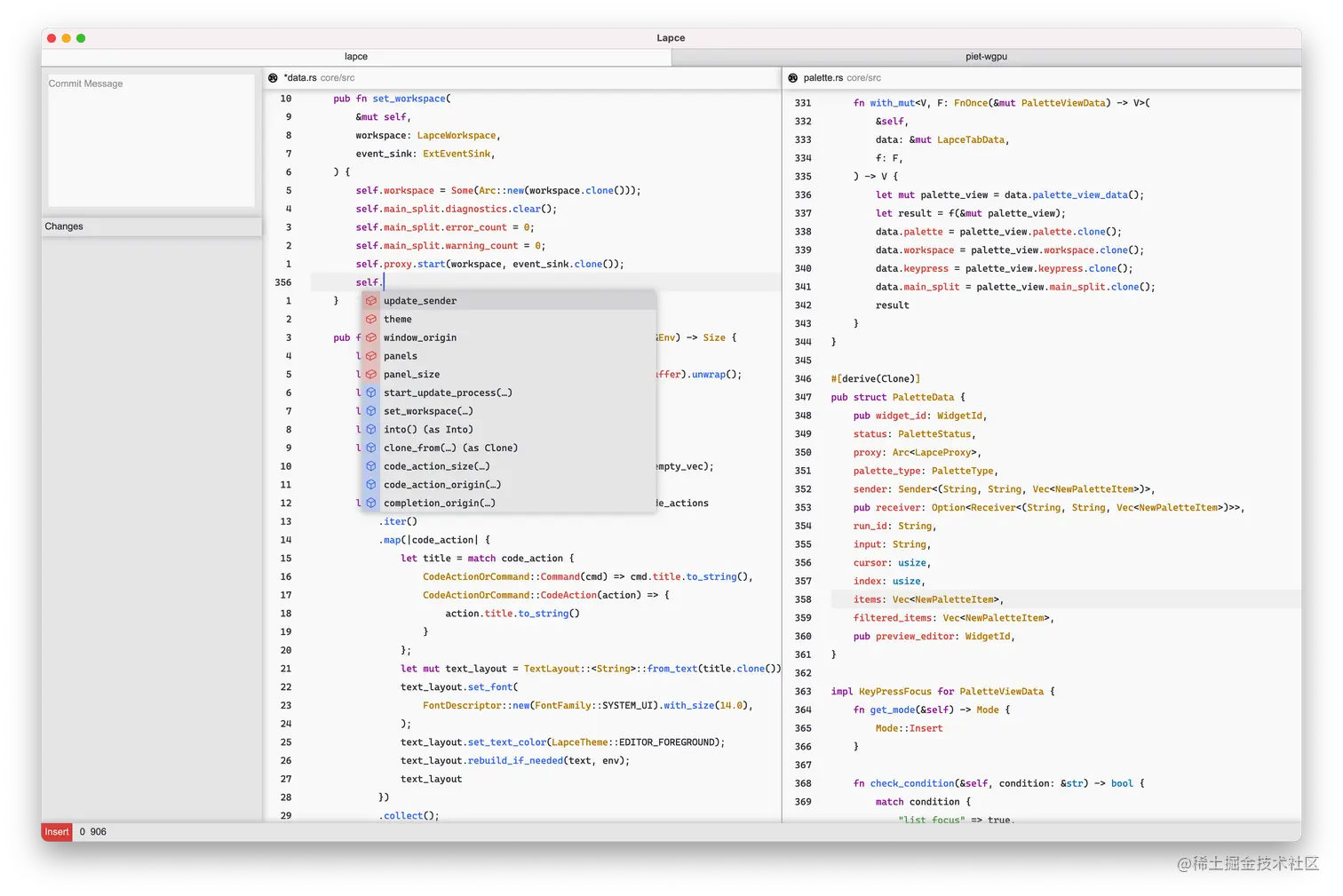Click line number 356 in data.rs
1343x896 pixels.
coord(283,282)
